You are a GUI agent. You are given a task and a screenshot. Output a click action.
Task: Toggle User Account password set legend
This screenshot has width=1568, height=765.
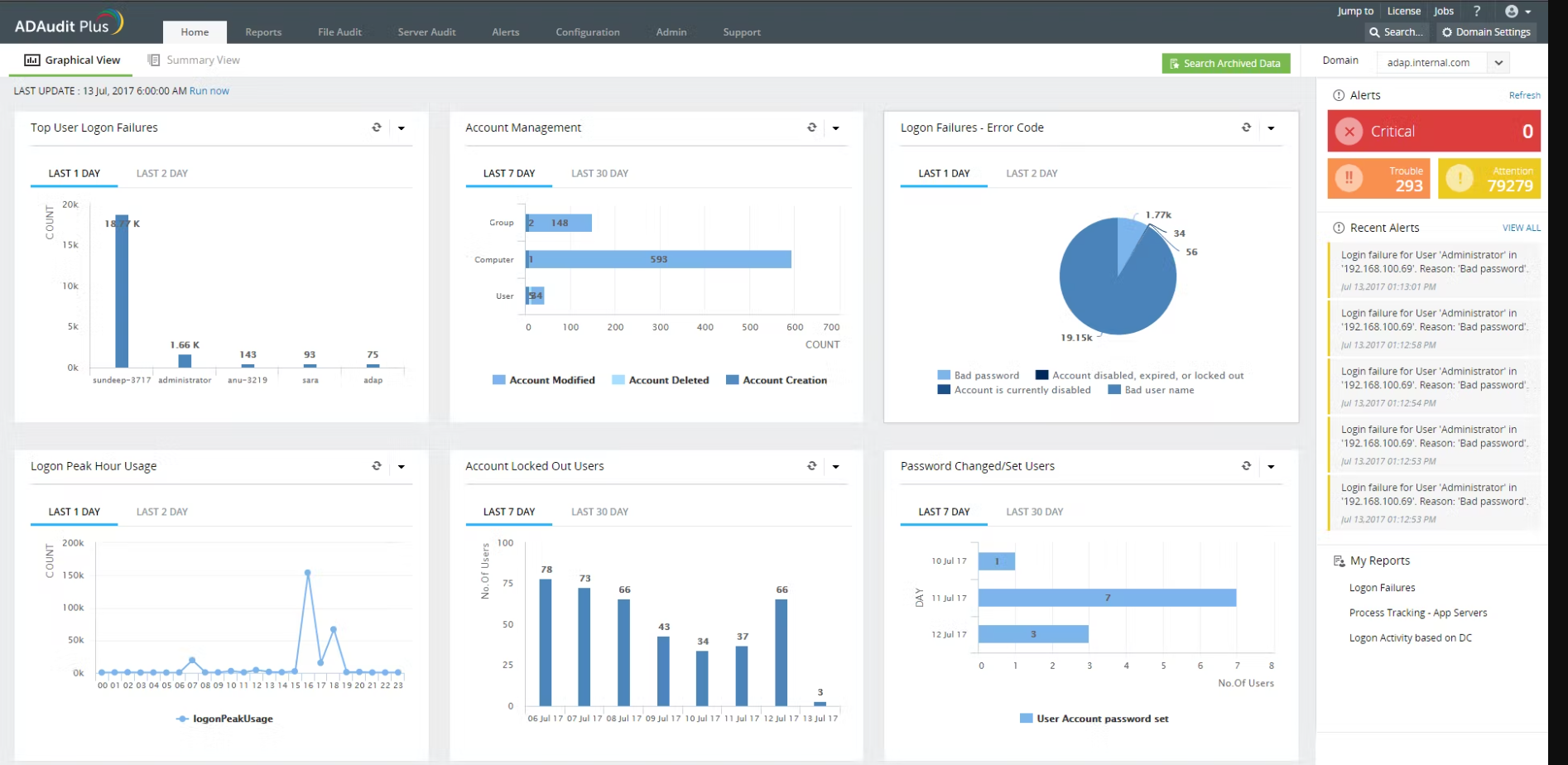tap(1094, 719)
